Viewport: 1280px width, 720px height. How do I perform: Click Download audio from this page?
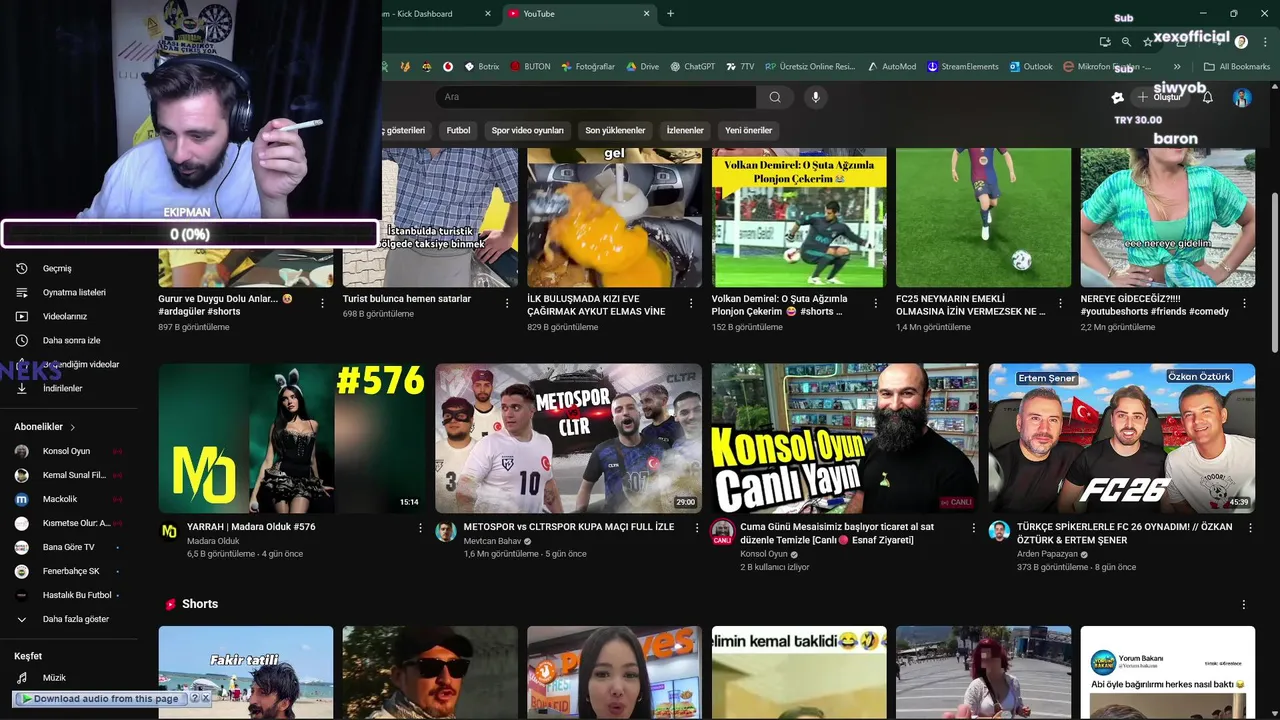100,698
